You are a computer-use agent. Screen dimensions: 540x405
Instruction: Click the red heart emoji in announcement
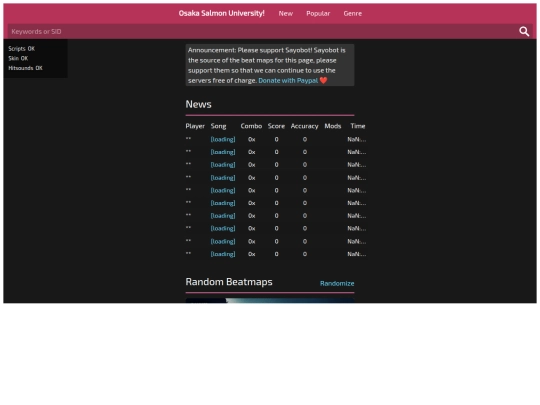point(323,81)
